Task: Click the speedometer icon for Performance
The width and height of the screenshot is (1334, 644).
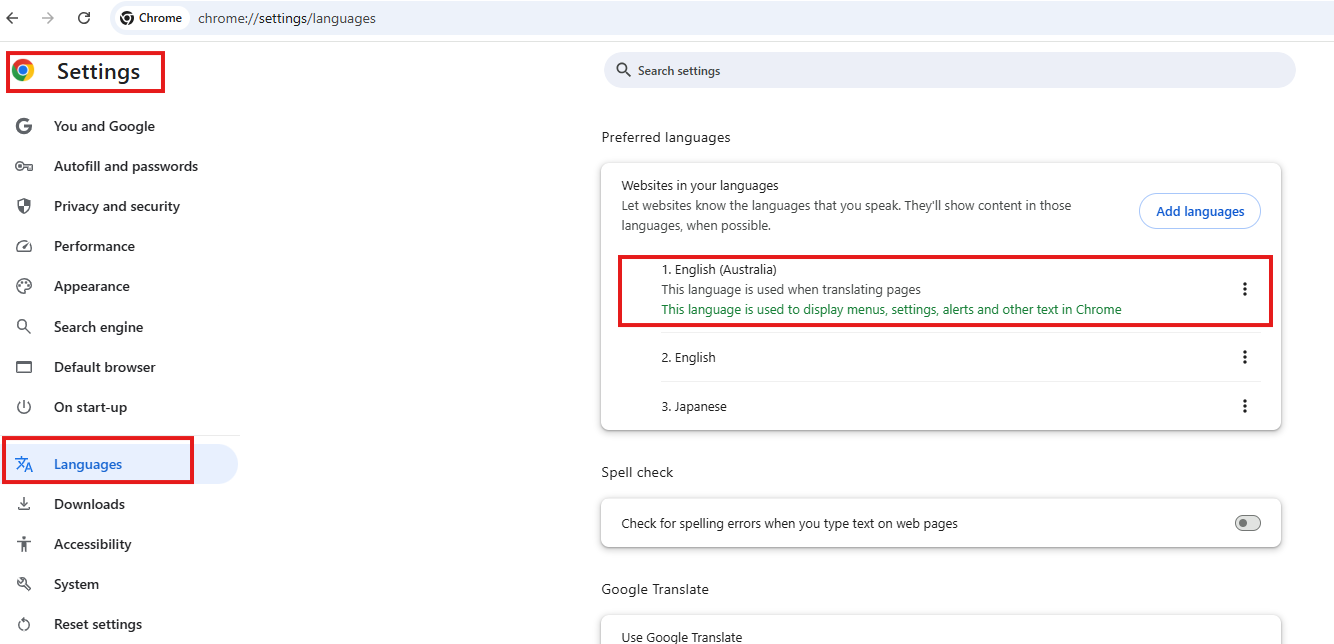Action: (25, 246)
